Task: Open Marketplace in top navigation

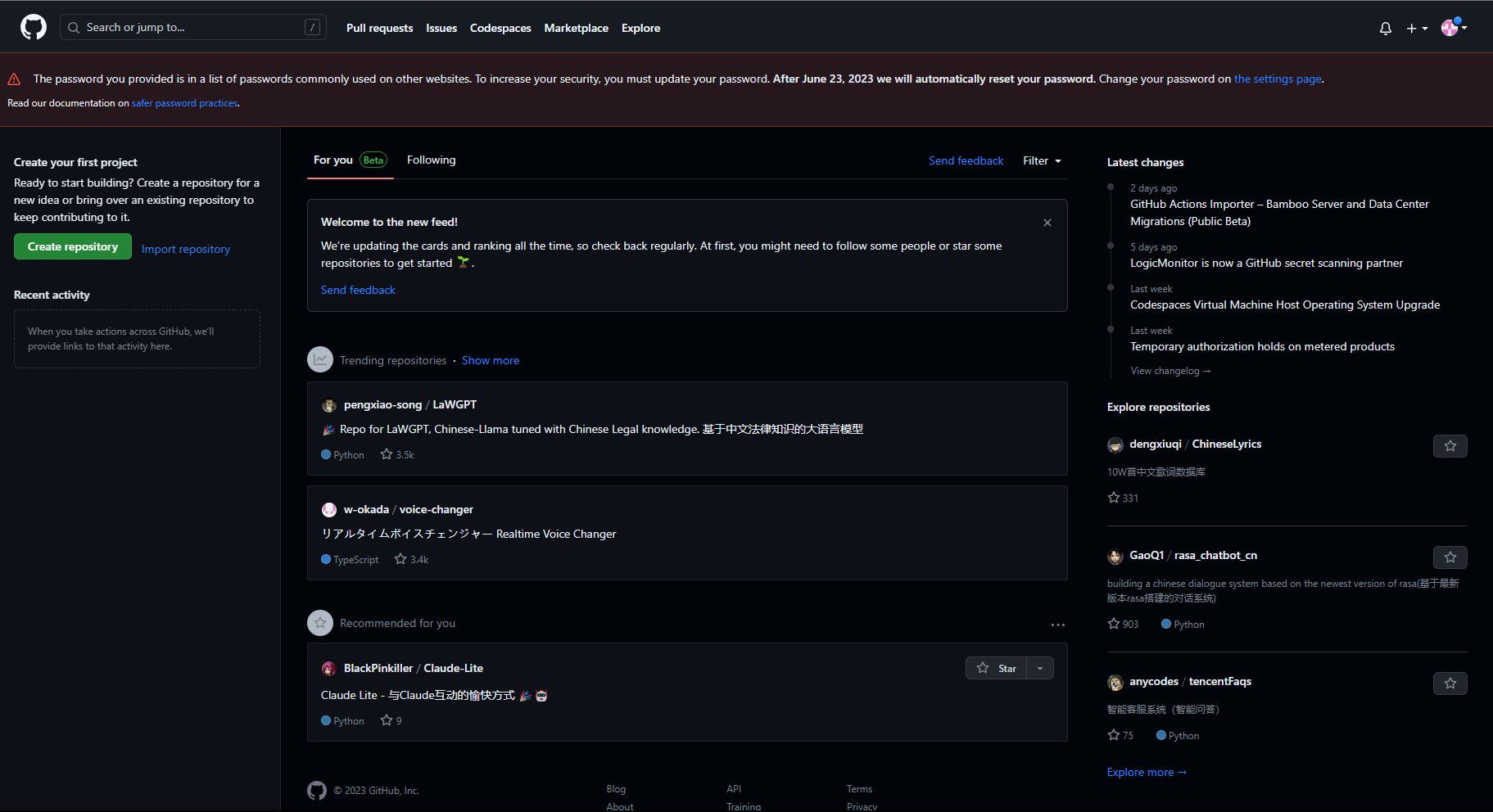Action: click(577, 28)
